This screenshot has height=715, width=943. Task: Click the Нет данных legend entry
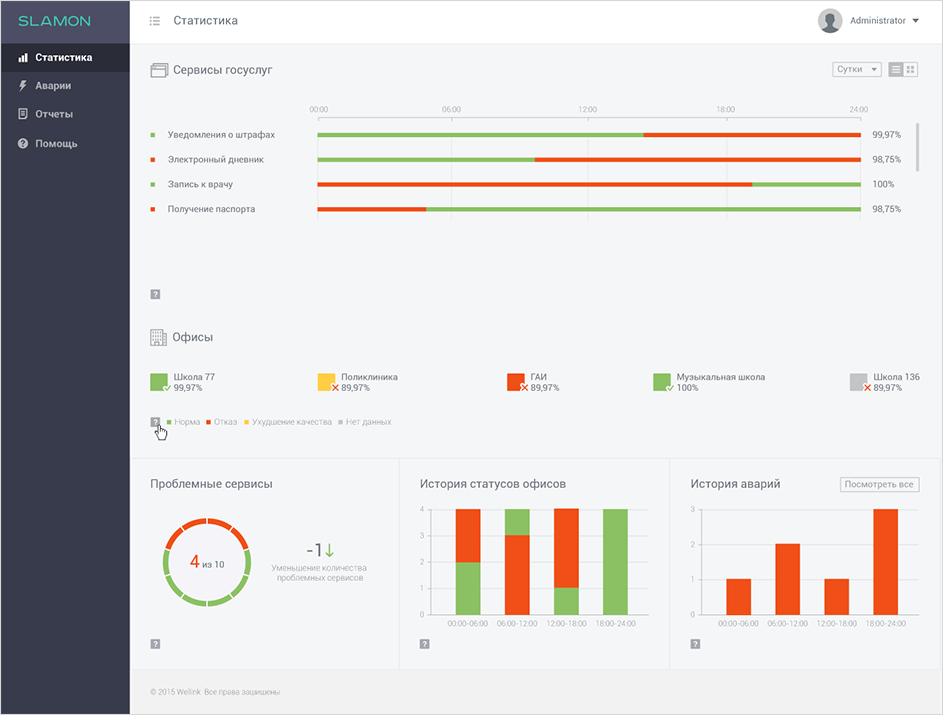click(365, 422)
